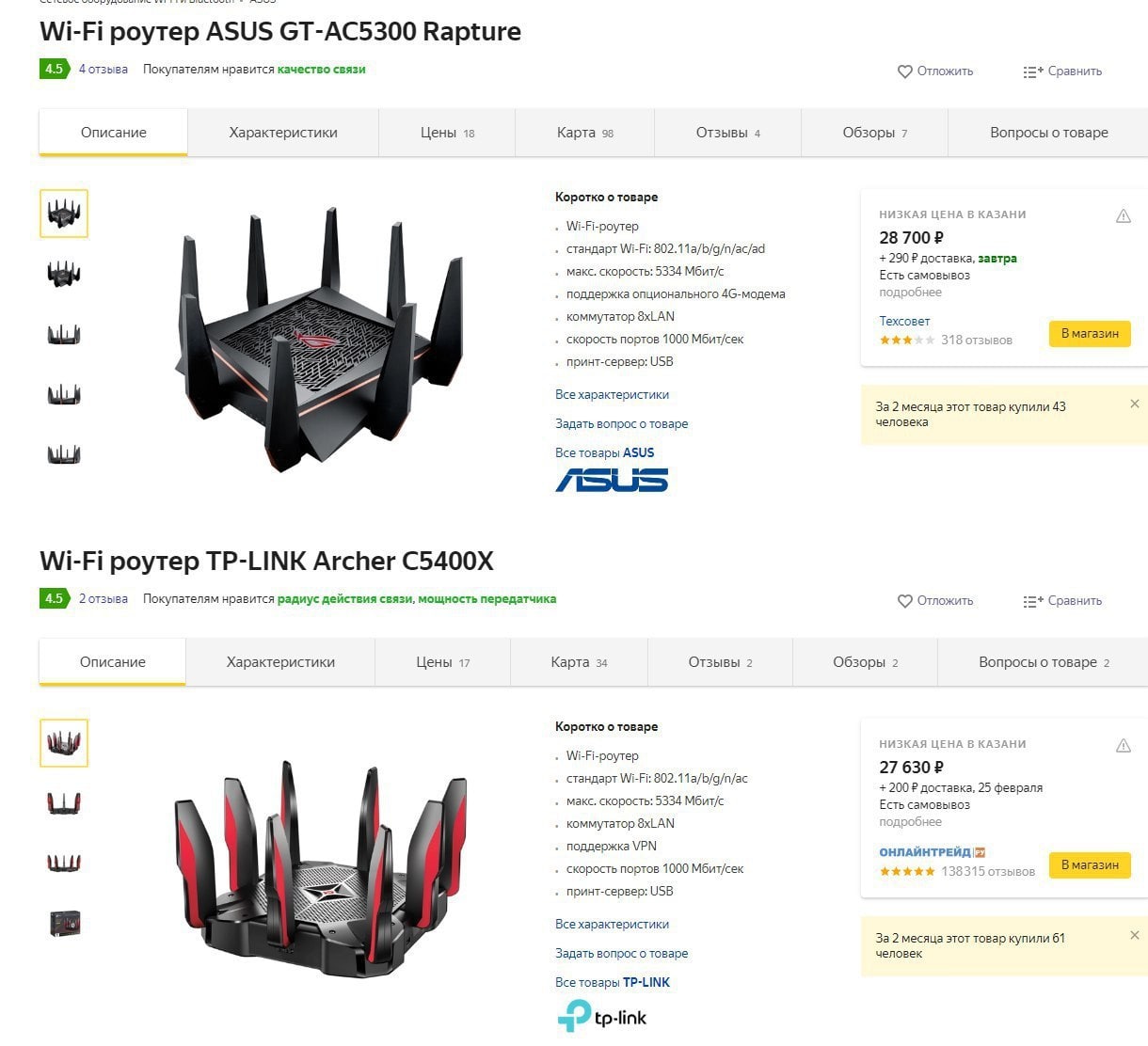Screen dimensions: 1148x1046
Task: Dismiss the '43 человека' purchase notice
Action: coord(1134,404)
